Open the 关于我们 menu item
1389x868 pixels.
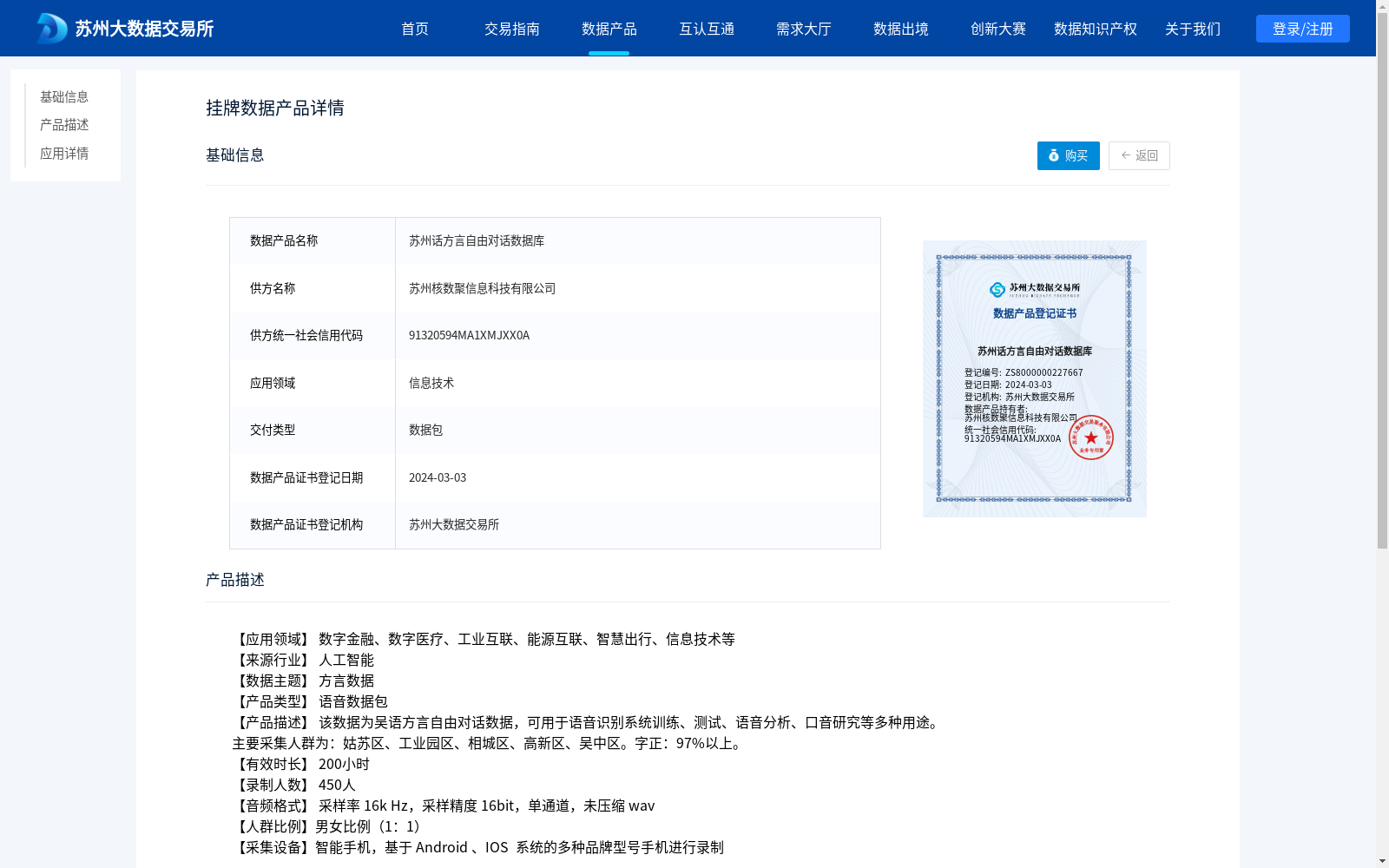(x=1193, y=29)
